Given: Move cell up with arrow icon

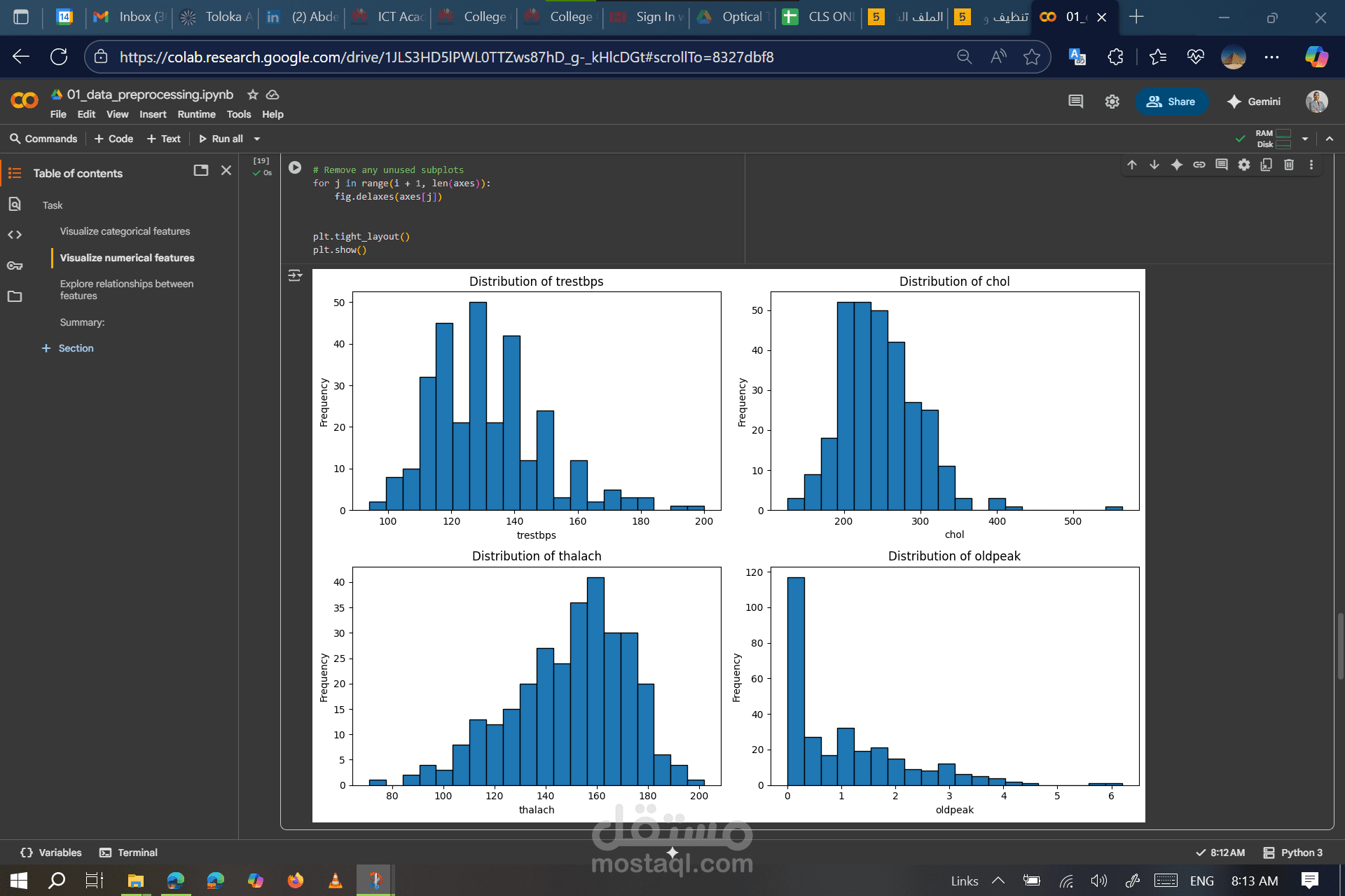Looking at the screenshot, I should click(x=1132, y=165).
